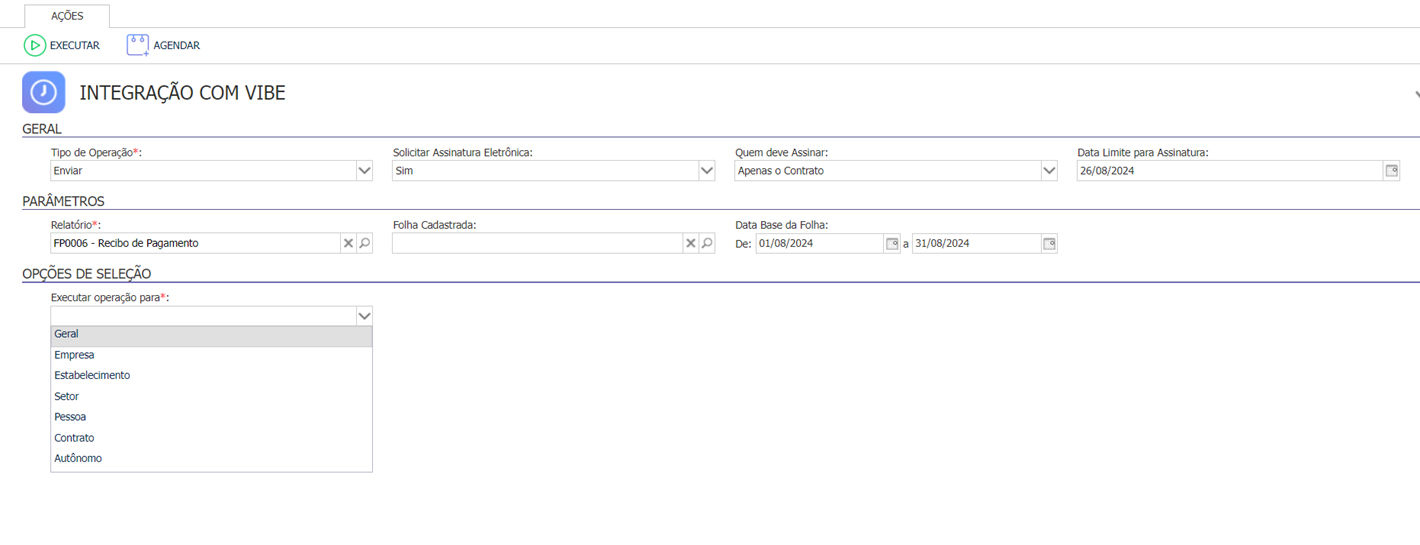The width and height of the screenshot is (1420, 545).
Task: Expand the Quem deve Assinar dropdown
Action: pos(1049,171)
